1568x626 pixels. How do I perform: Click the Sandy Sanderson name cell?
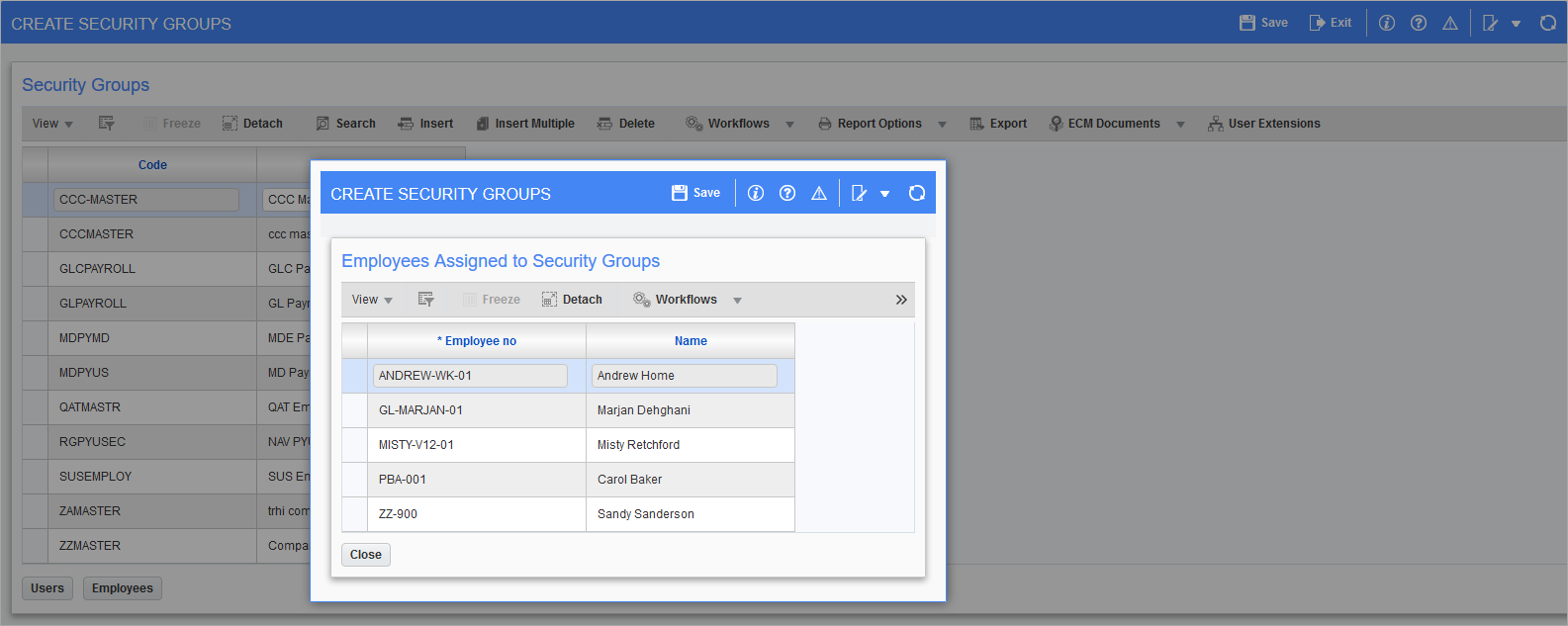point(691,514)
